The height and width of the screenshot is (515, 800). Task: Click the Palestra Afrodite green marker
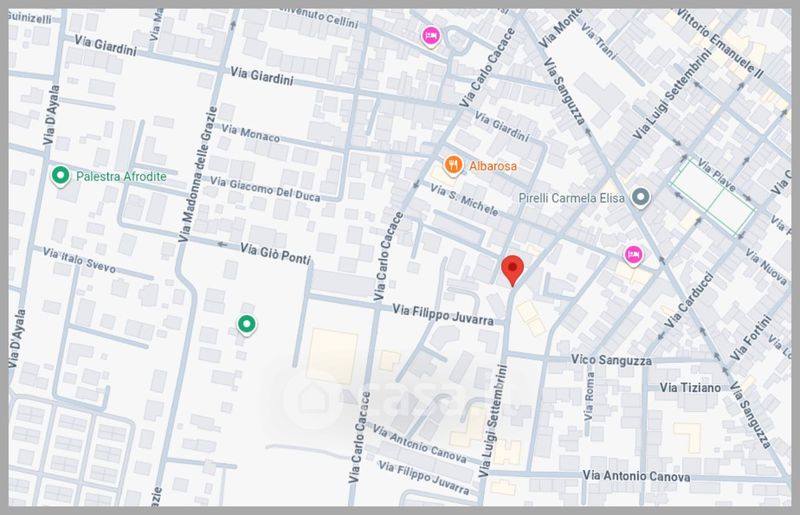click(x=60, y=177)
